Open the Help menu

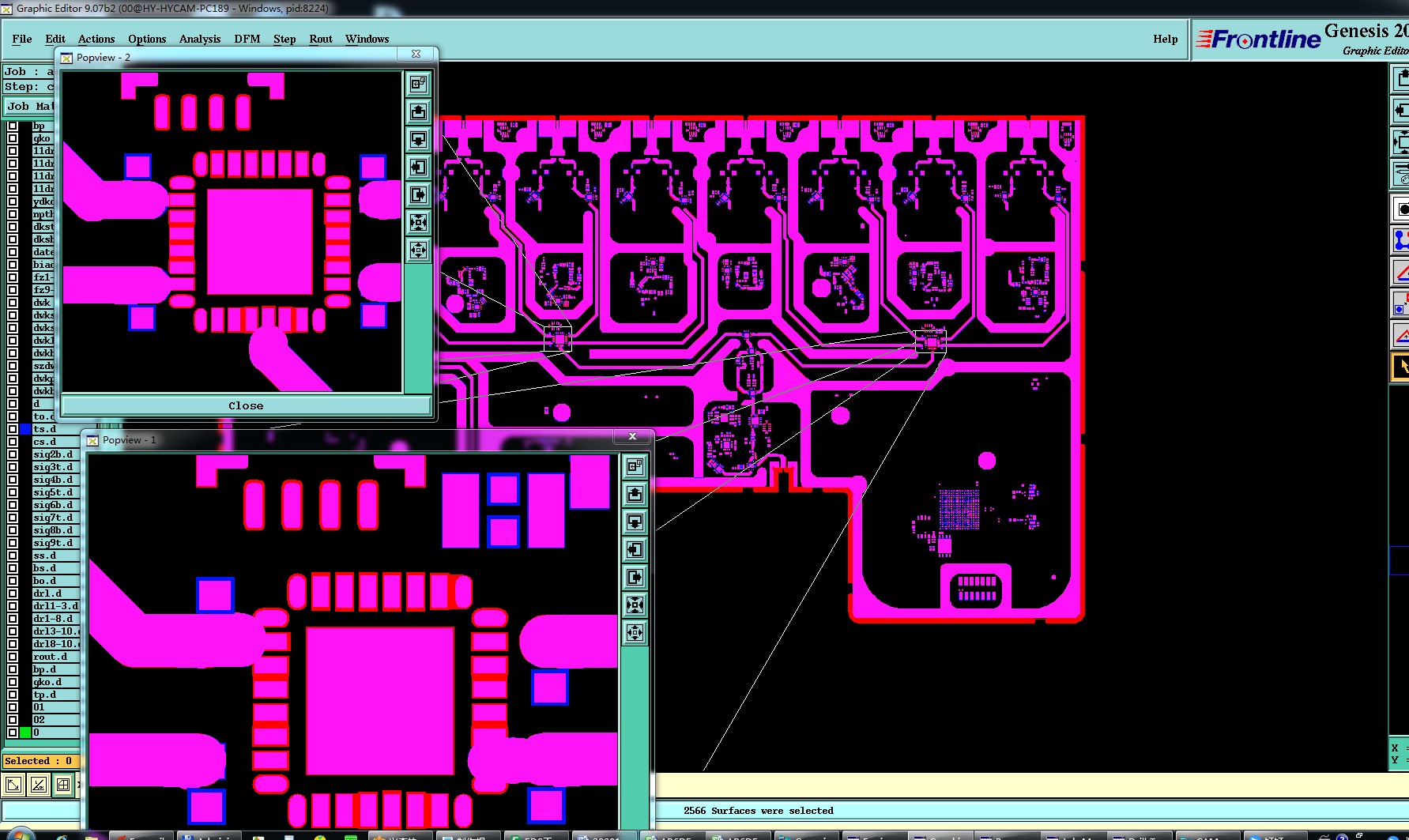click(x=1165, y=39)
